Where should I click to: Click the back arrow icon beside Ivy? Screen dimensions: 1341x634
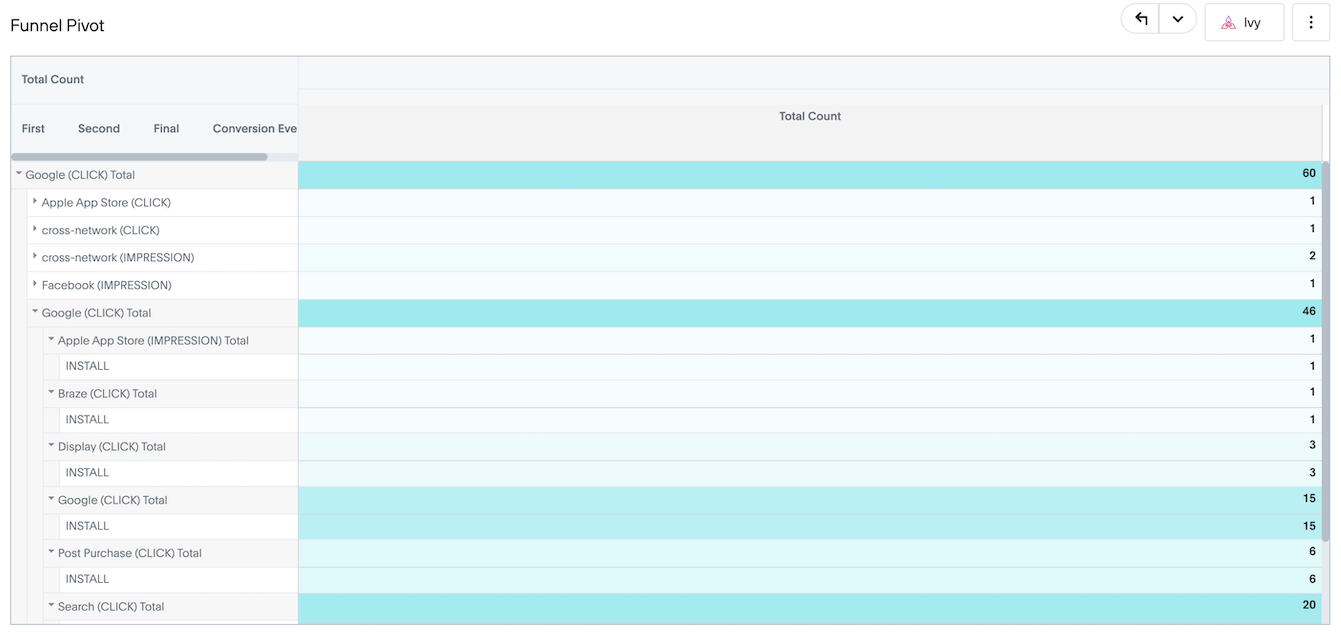(x=1141, y=19)
